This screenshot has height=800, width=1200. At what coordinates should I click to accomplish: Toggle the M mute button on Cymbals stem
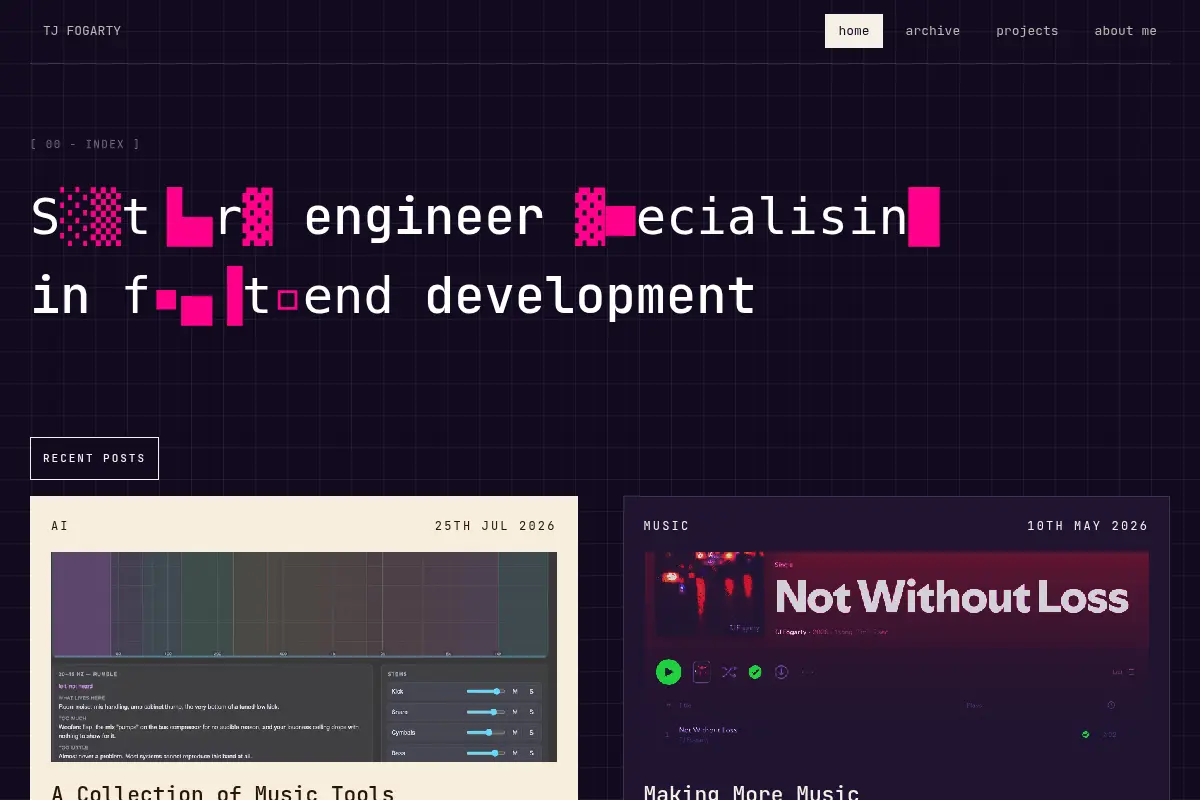pos(515,732)
